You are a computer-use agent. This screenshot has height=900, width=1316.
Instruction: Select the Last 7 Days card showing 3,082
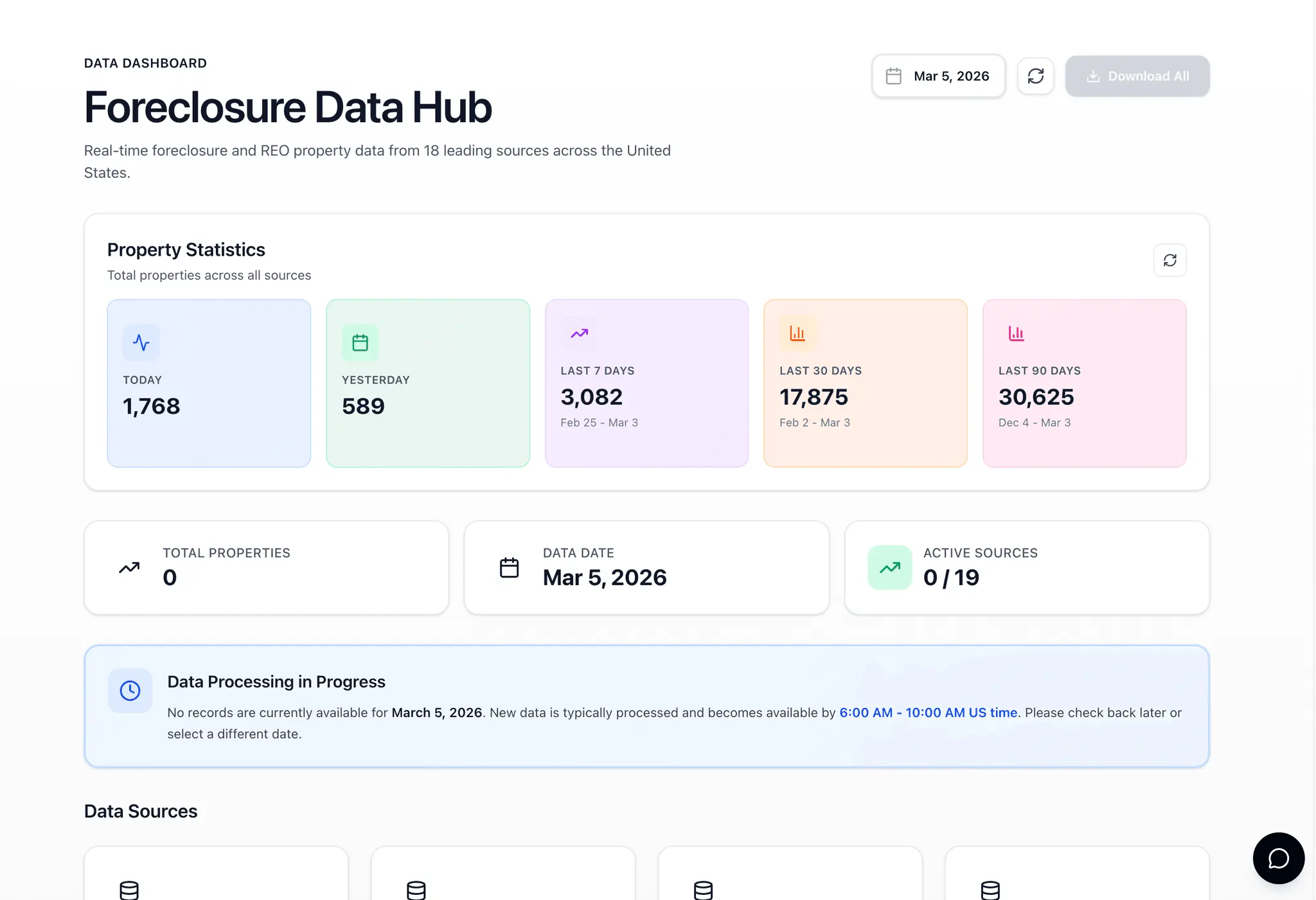[x=646, y=384]
